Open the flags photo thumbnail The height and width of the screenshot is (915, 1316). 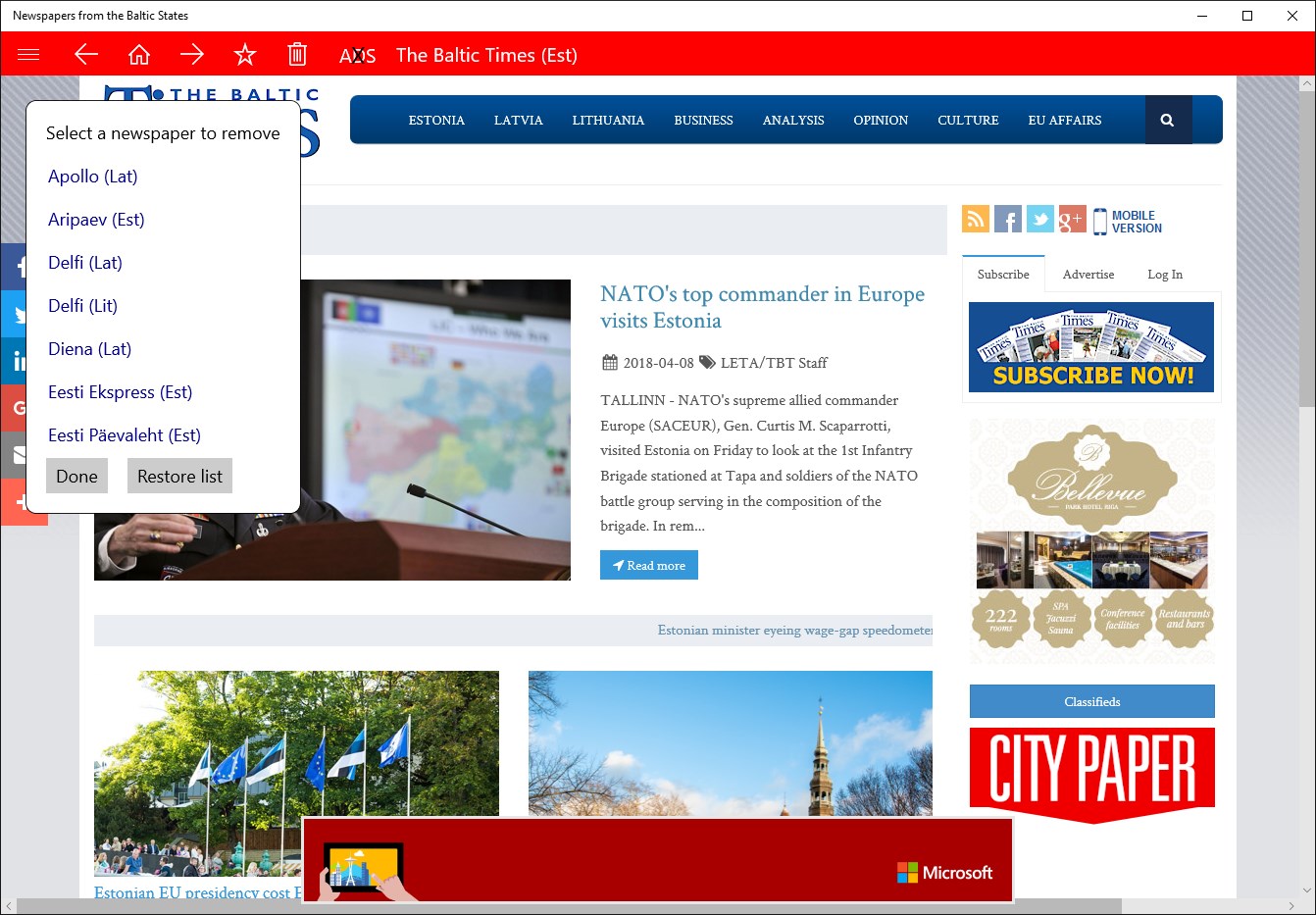(x=296, y=773)
